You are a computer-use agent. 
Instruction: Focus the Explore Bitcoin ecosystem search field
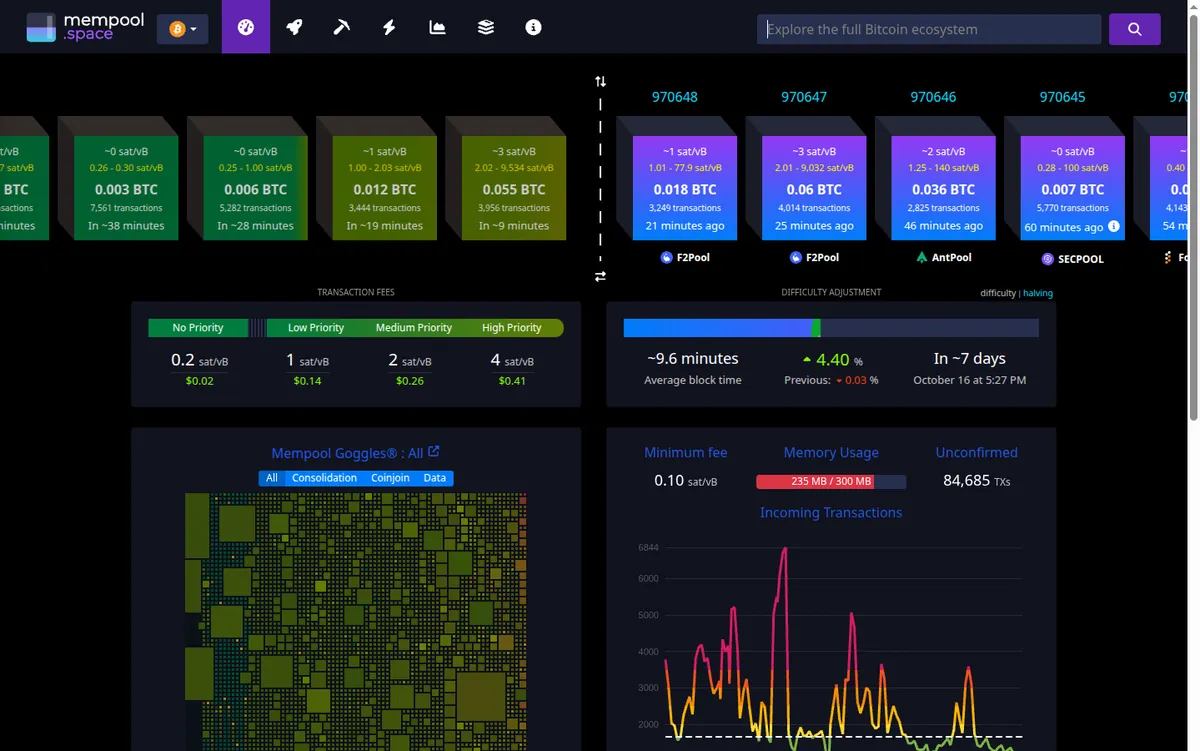pyautogui.click(x=929, y=29)
